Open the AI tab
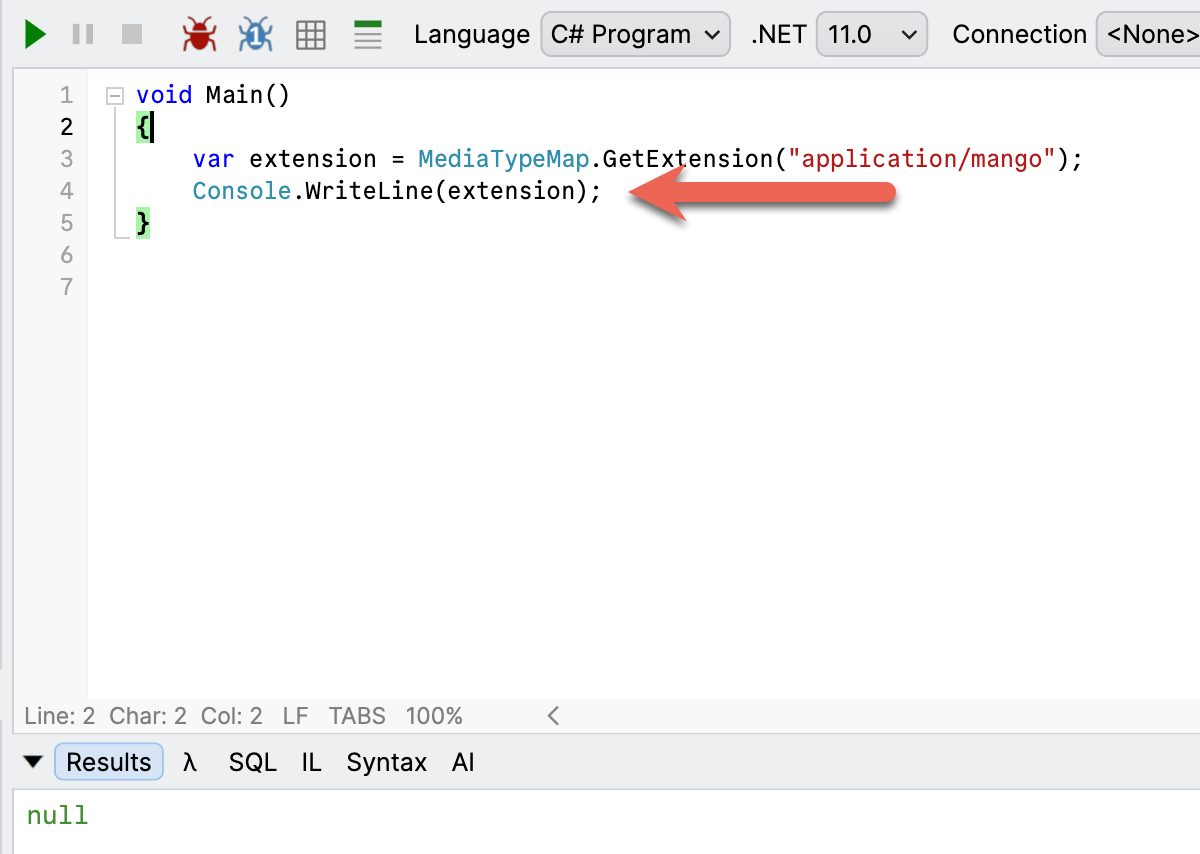This screenshot has height=854, width=1200. (x=463, y=762)
